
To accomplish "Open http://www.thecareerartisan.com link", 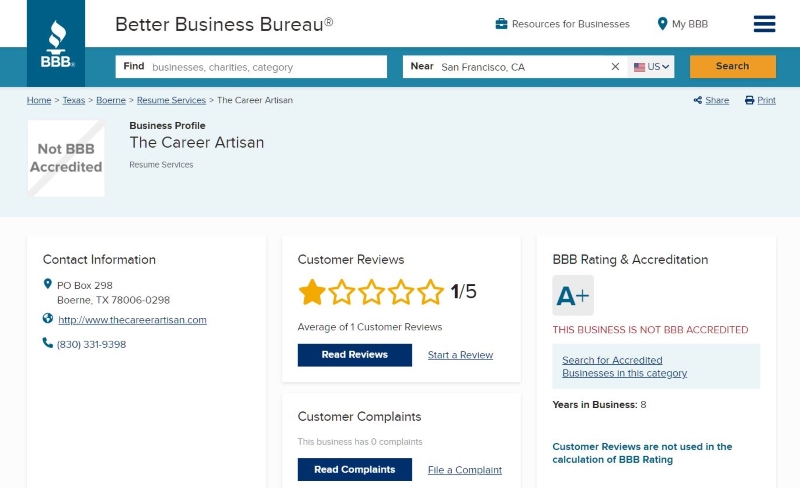I will tap(132, 320).
